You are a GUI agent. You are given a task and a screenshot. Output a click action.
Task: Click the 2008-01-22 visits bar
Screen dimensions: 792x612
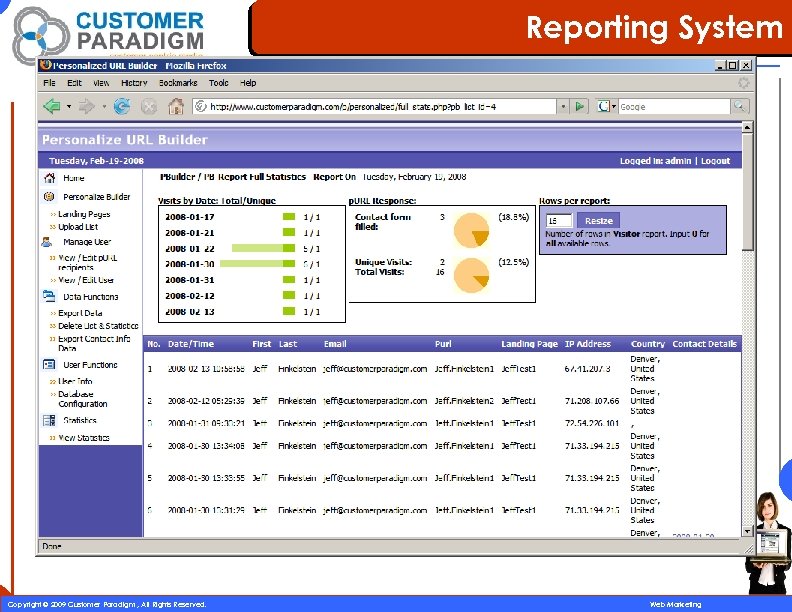pos(263,248)
